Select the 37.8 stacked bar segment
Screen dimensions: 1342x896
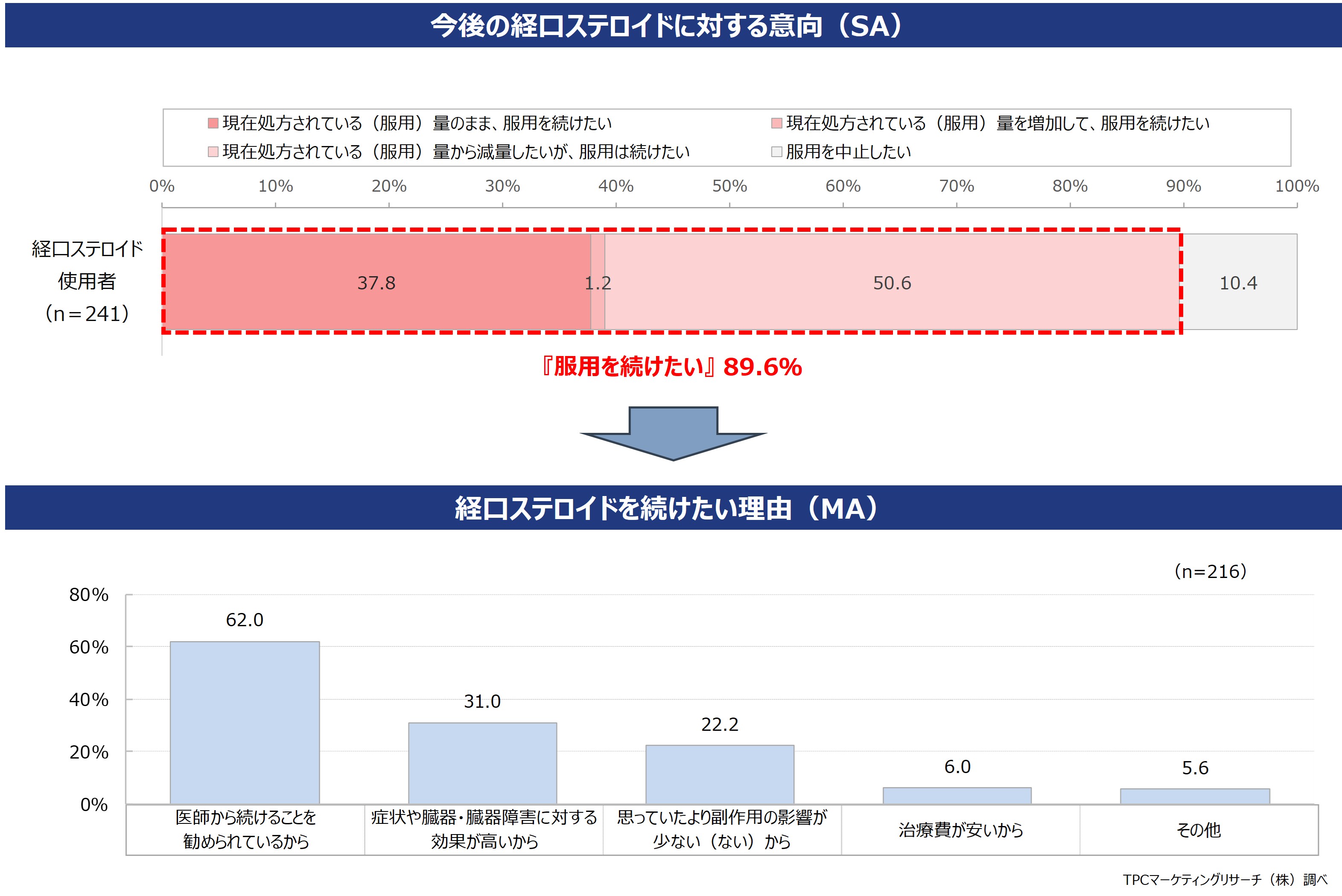click(377, 282)
